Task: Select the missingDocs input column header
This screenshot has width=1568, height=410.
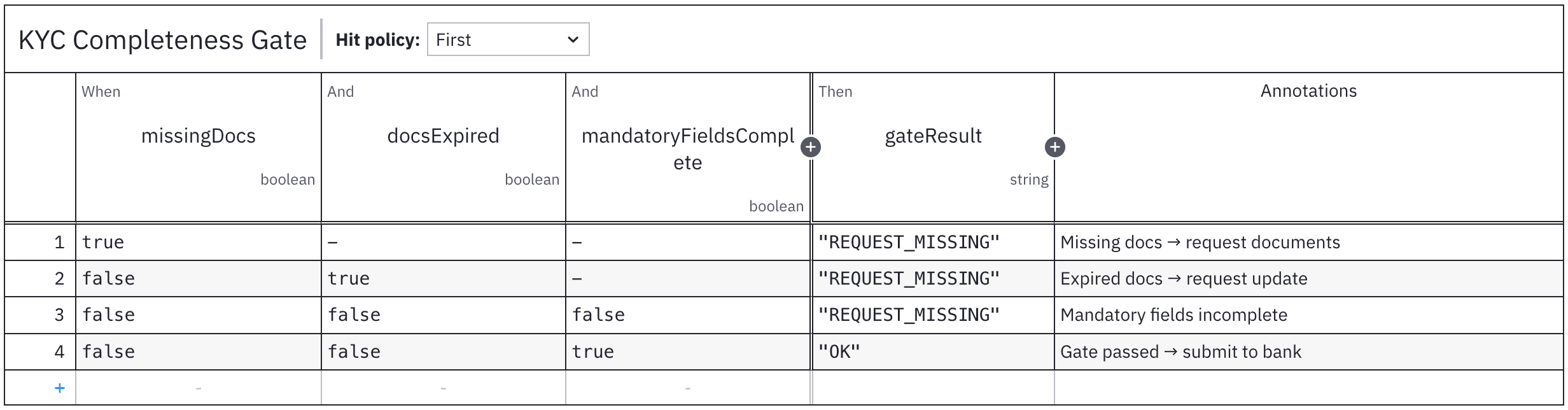Action: (198, 136)
